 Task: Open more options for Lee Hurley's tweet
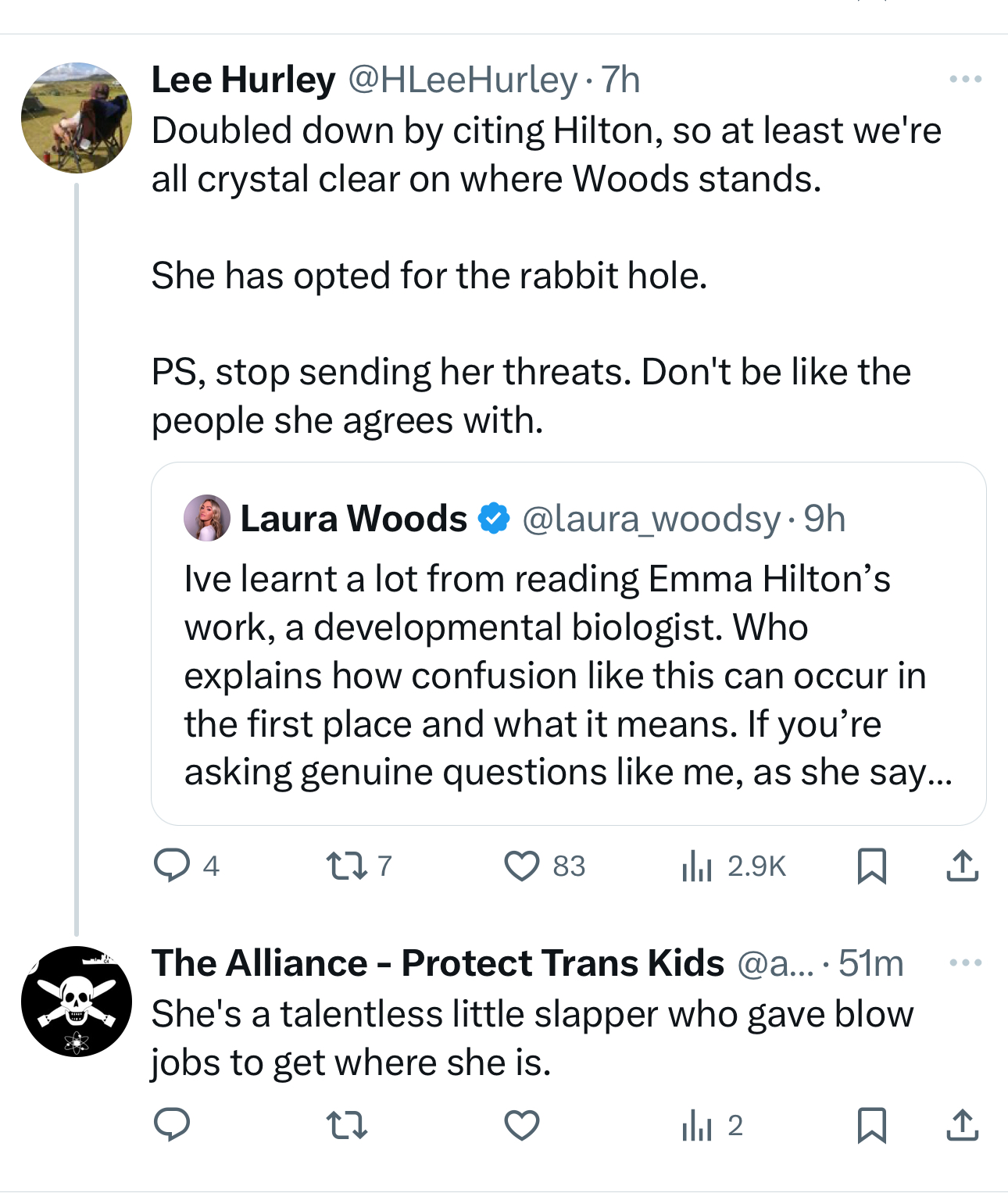coord(965,79)
